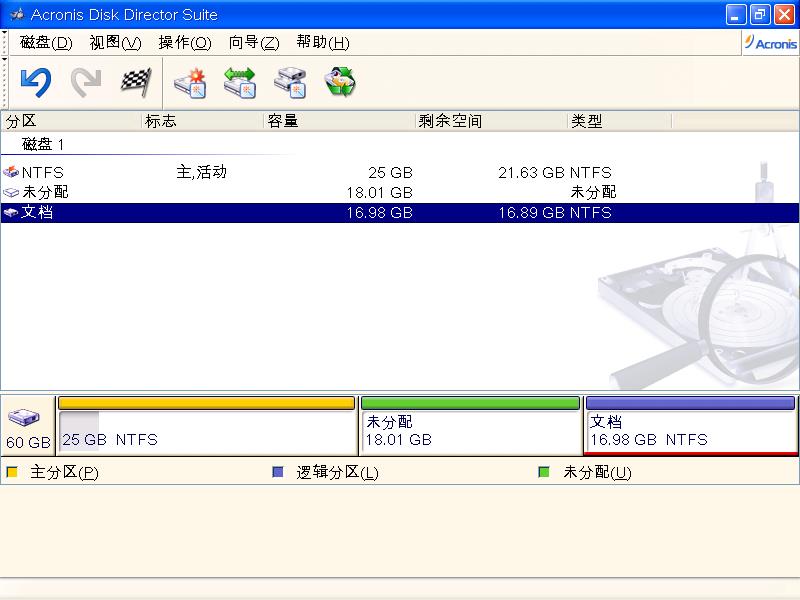Click the Acronis logo in menu bar
Viewport: 800px width, 600px height.
[770, 43]
